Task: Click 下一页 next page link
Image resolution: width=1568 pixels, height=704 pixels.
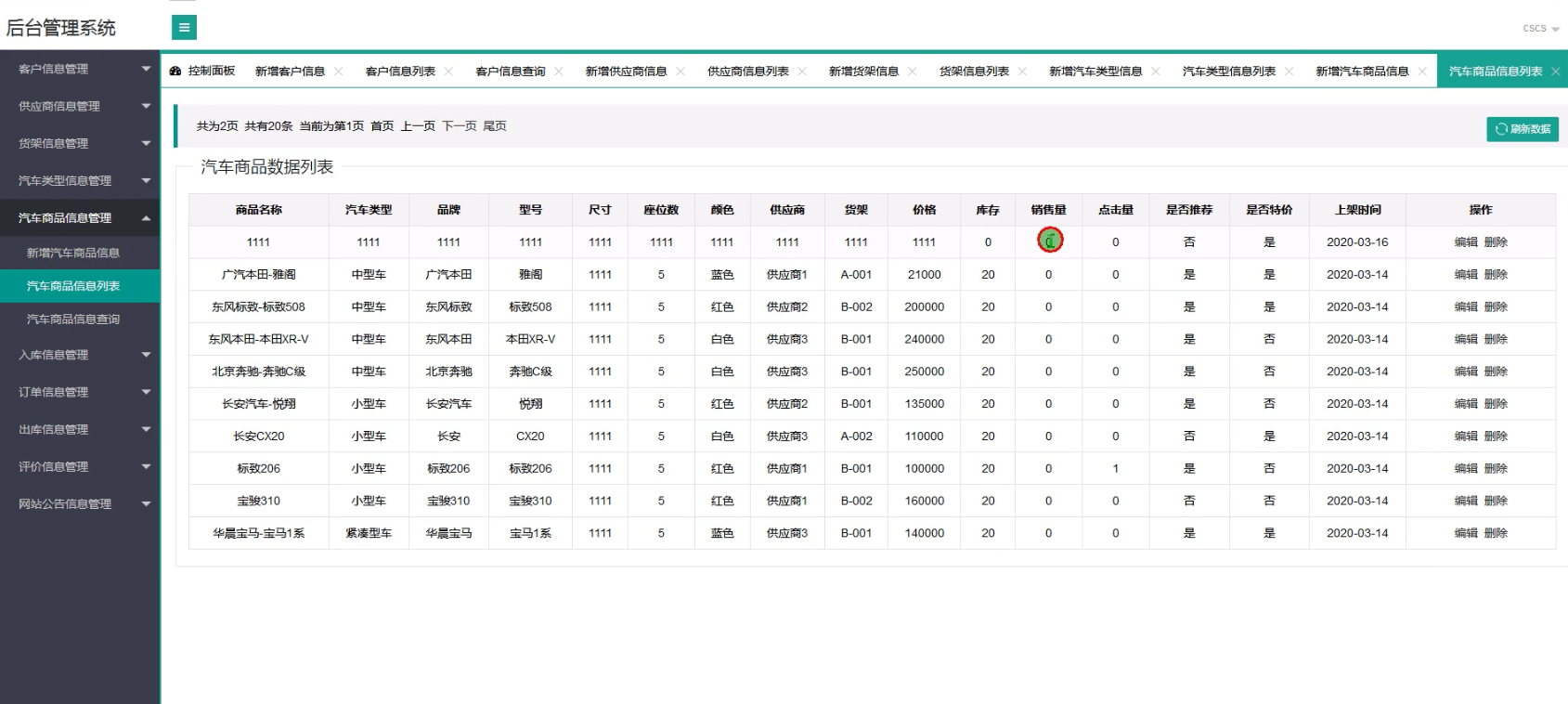Action: pyautogui.click(x=460, y=126)
